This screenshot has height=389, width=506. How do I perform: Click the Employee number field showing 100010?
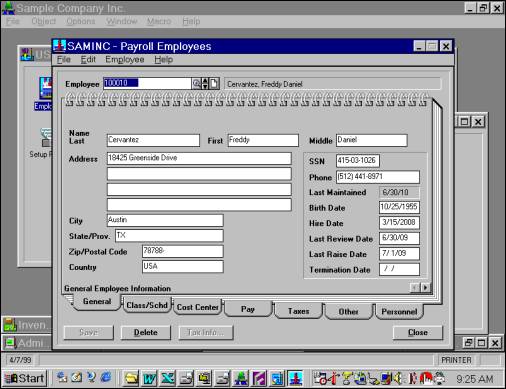(147, 83)
